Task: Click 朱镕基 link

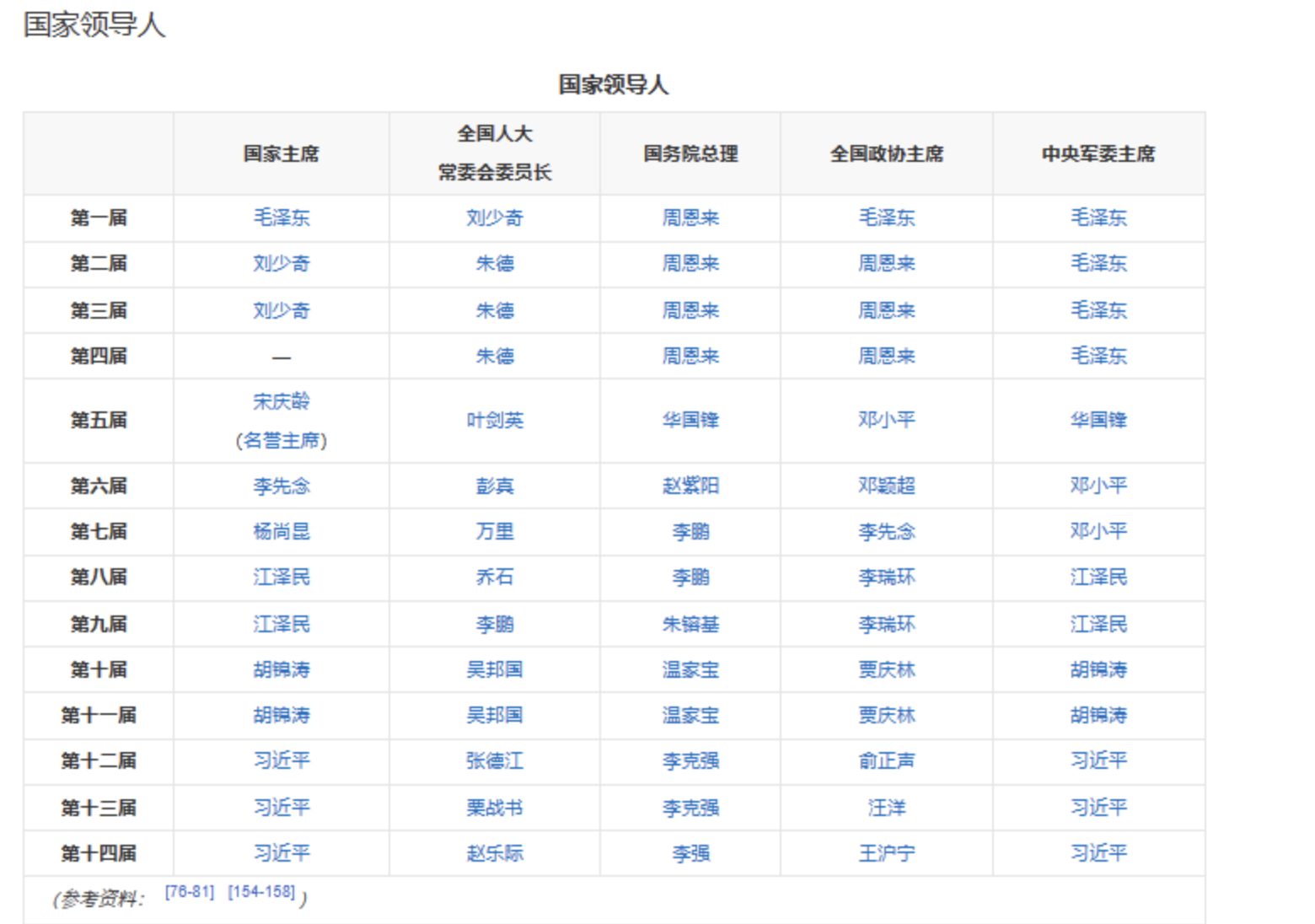Action: pos(690,624)
